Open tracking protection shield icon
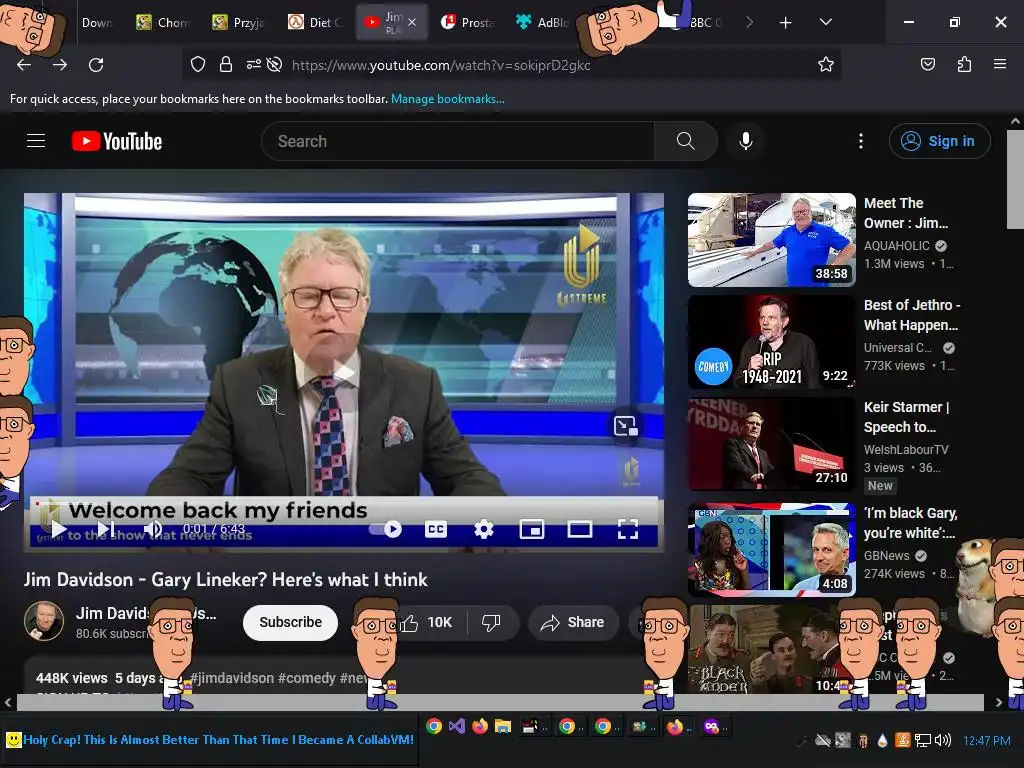 pos(198,64)
